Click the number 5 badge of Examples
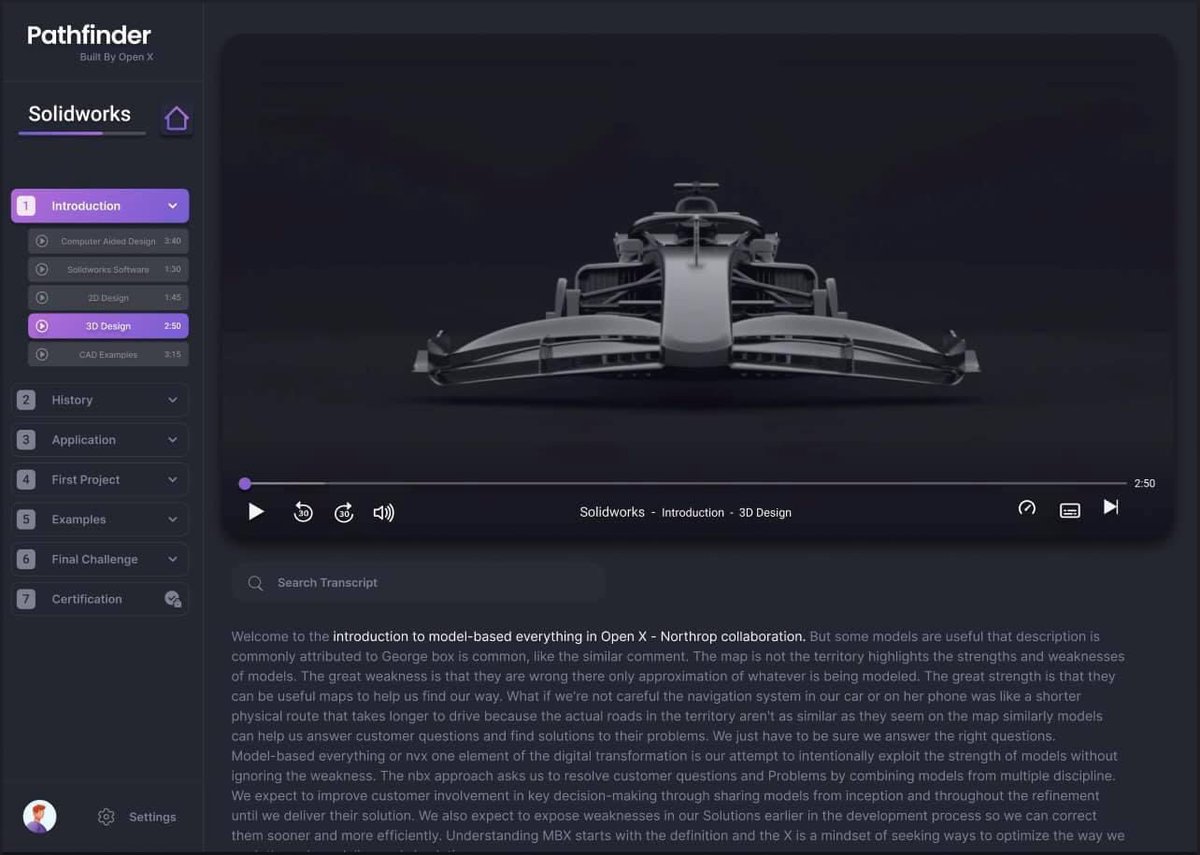 click(27, 520)
